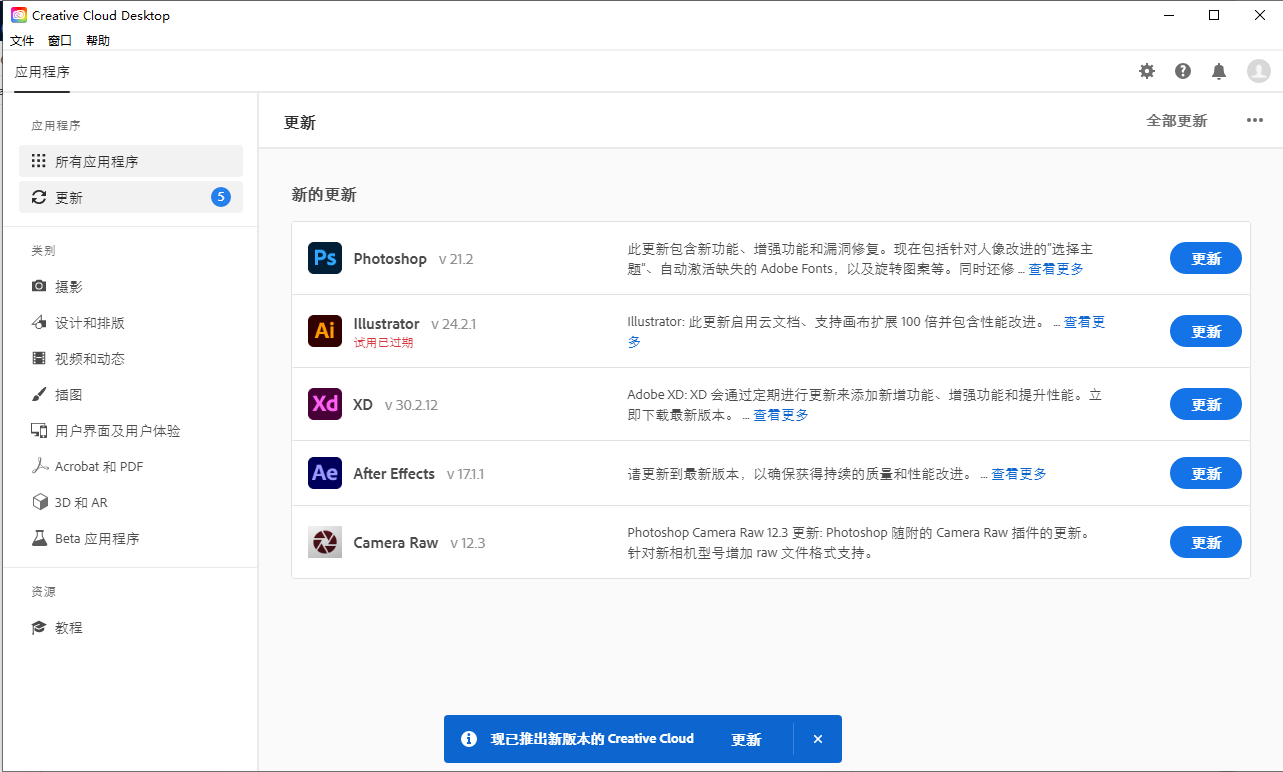The width and height of the screenshot is (1283, 772).
Task: Open the 文件 menu
Action: pyautogui.click(x=22, y=41)
